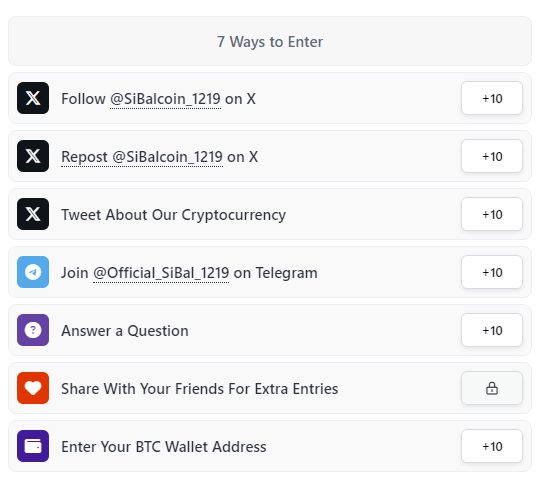Open the @SiBalcoin_1219 link in Follow row
The width and height of the screenshot is (540, 478).
pos(165,99)
